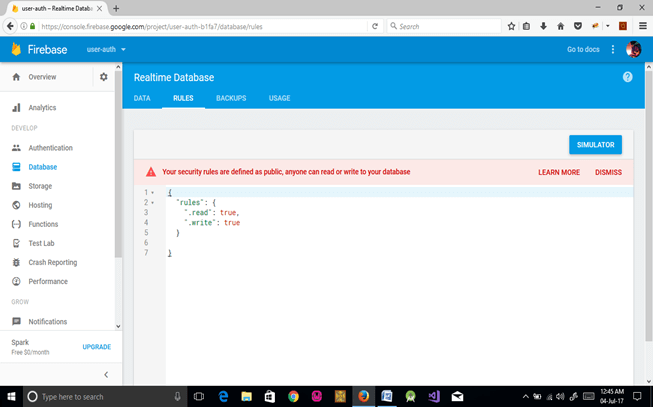Collapse the sidebar with chevron arrow
The height and width of the screenshot is (407, 653).
coord(106,375)
